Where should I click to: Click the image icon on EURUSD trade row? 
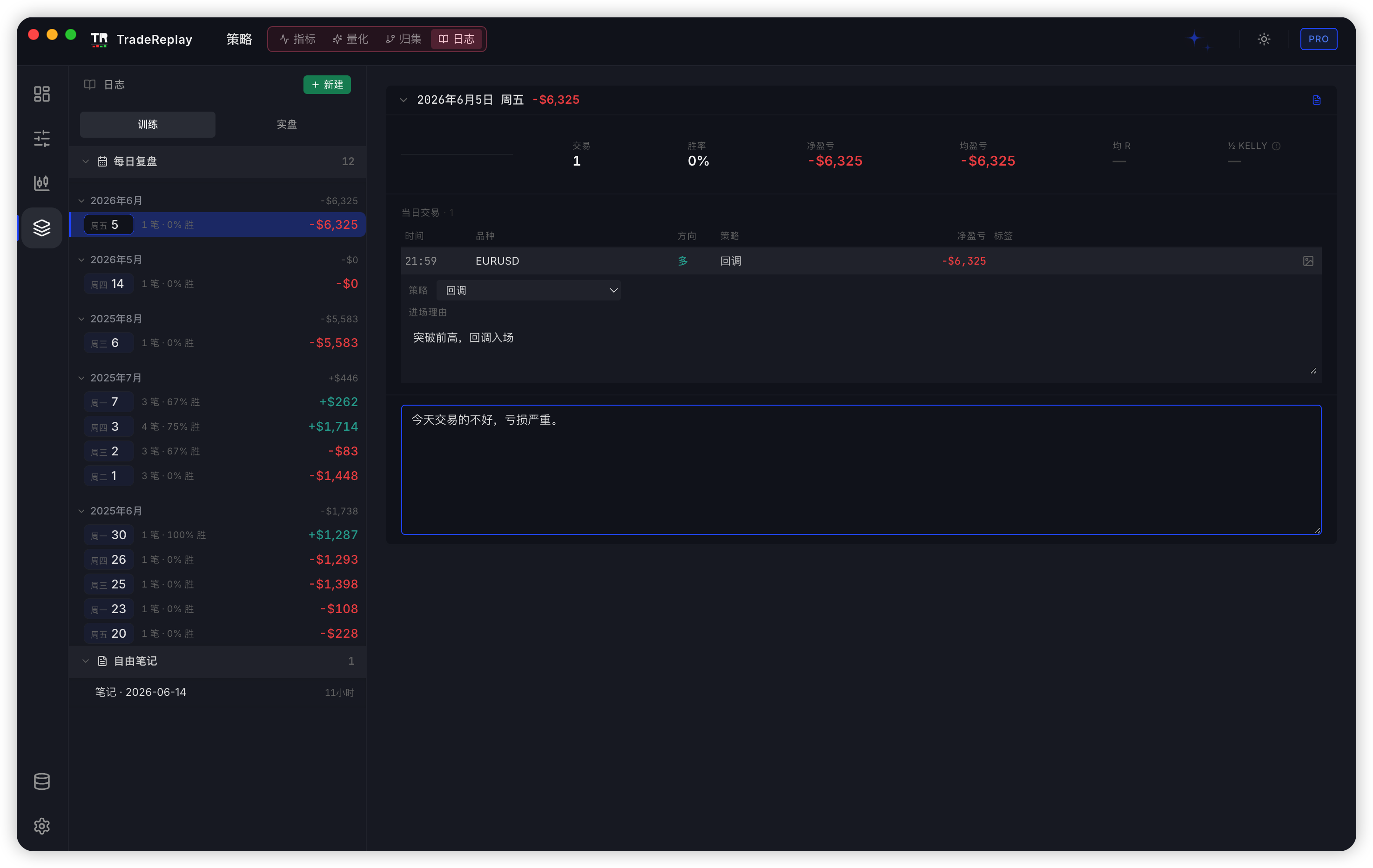click(1308, 261)
